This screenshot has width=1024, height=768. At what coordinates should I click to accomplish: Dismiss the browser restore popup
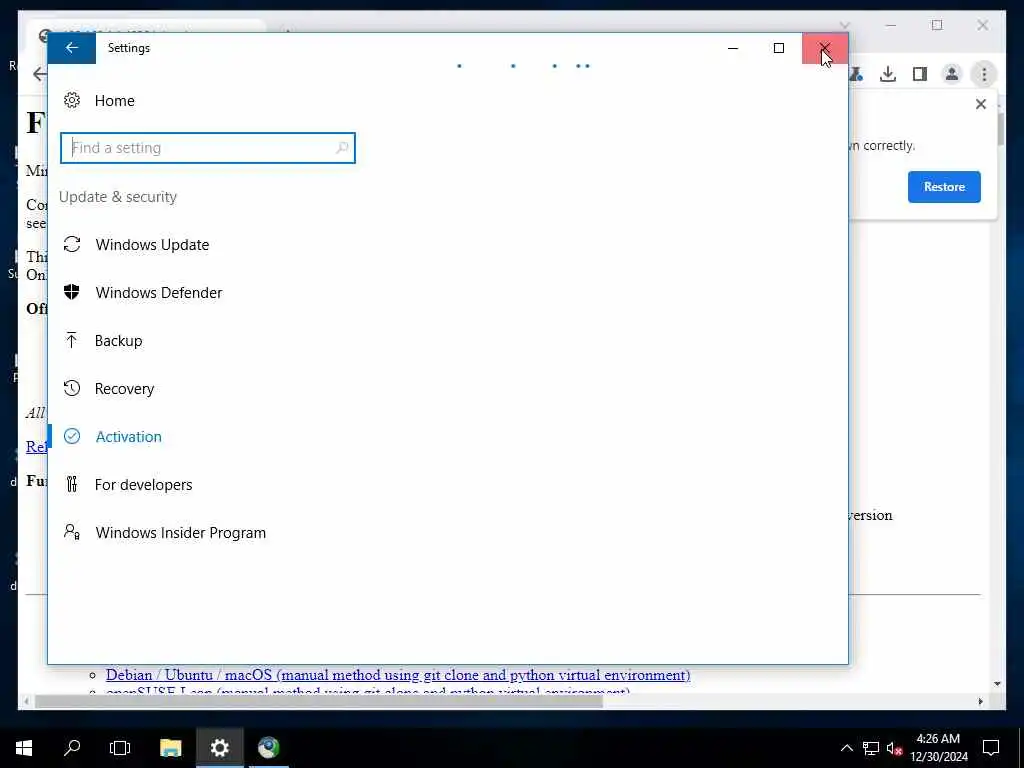pos(980,104)
